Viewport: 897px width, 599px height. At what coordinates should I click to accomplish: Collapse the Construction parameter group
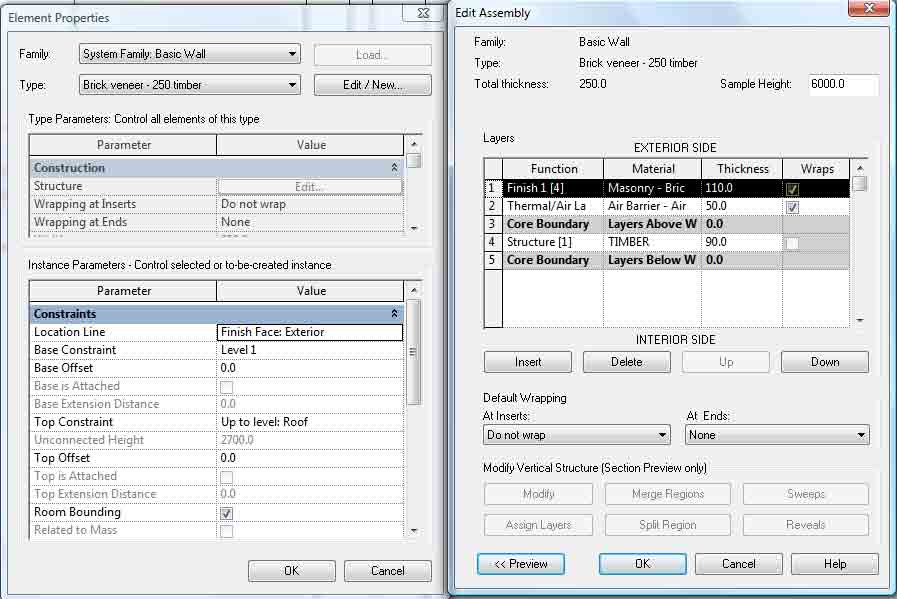pyautogui.click(x=394, y=168)
